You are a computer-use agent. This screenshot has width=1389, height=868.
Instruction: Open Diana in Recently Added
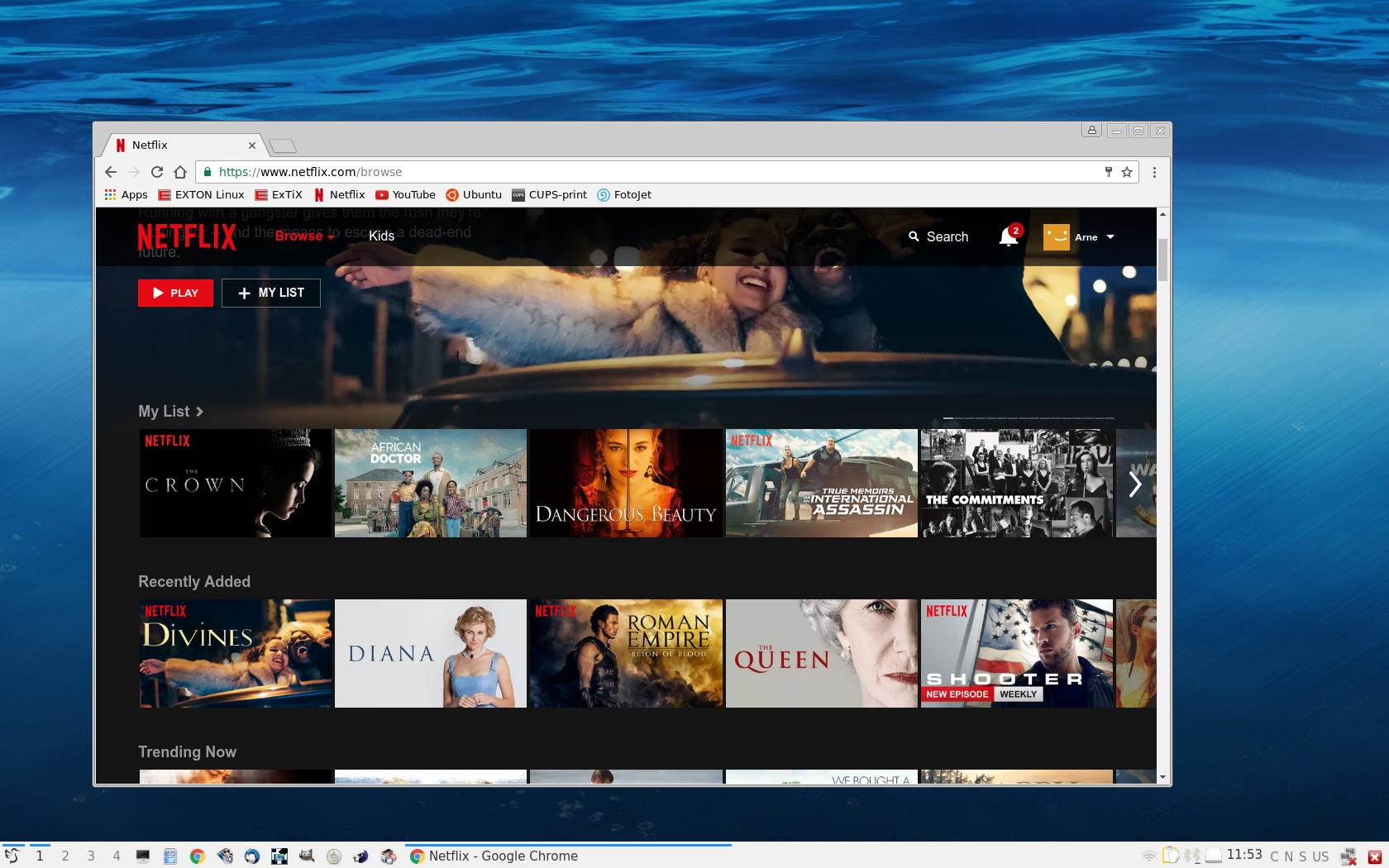[x=431, y=653]
